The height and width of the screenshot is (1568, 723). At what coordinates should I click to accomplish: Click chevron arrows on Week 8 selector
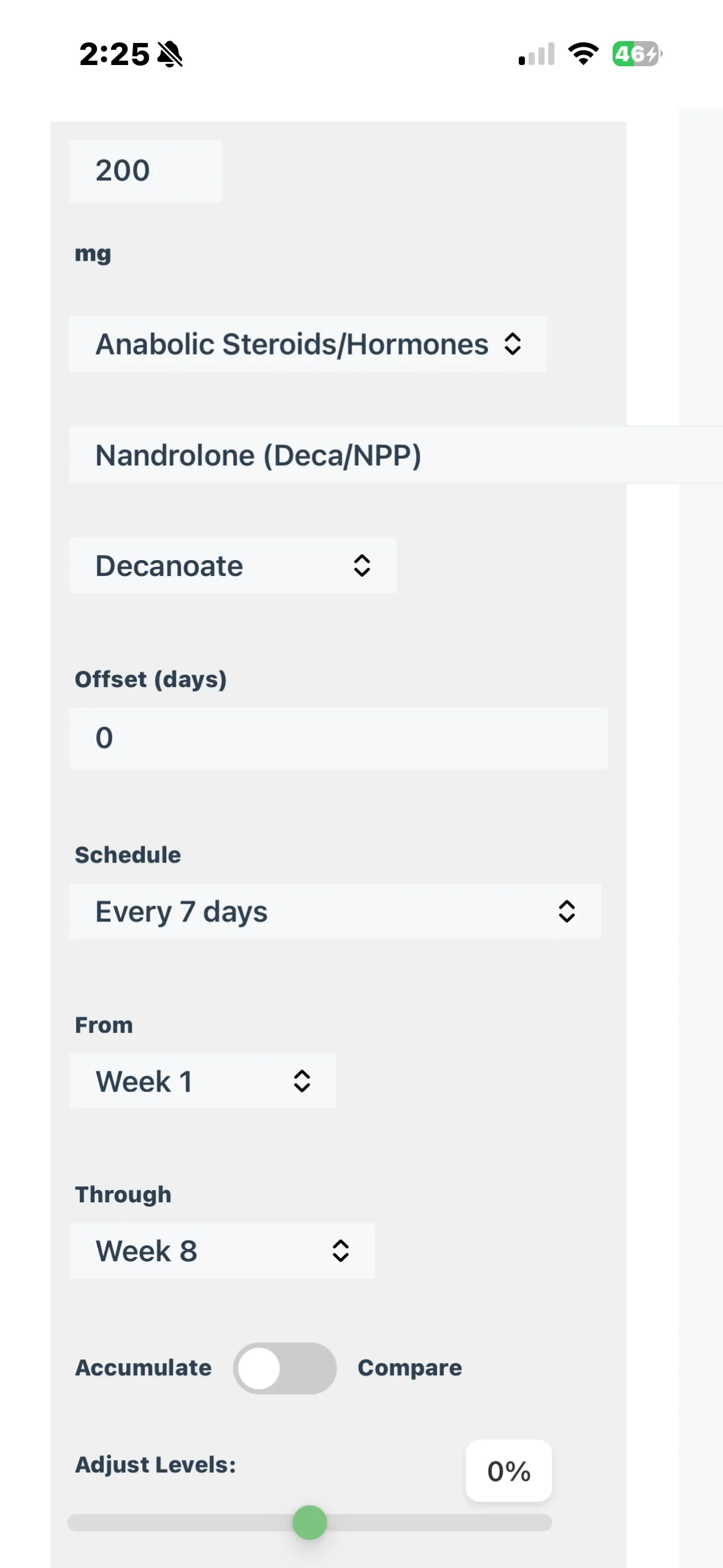click(341, 1251)
